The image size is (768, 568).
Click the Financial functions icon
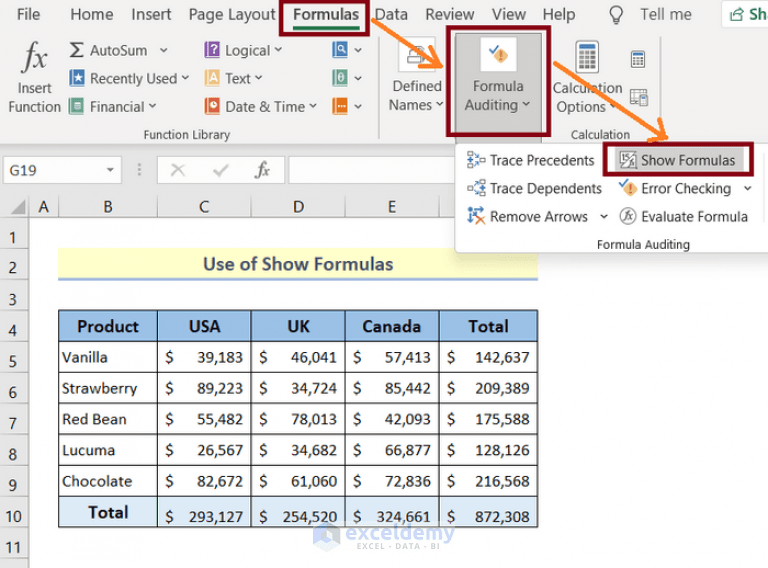pyautogui.click(x=76, y=106)
